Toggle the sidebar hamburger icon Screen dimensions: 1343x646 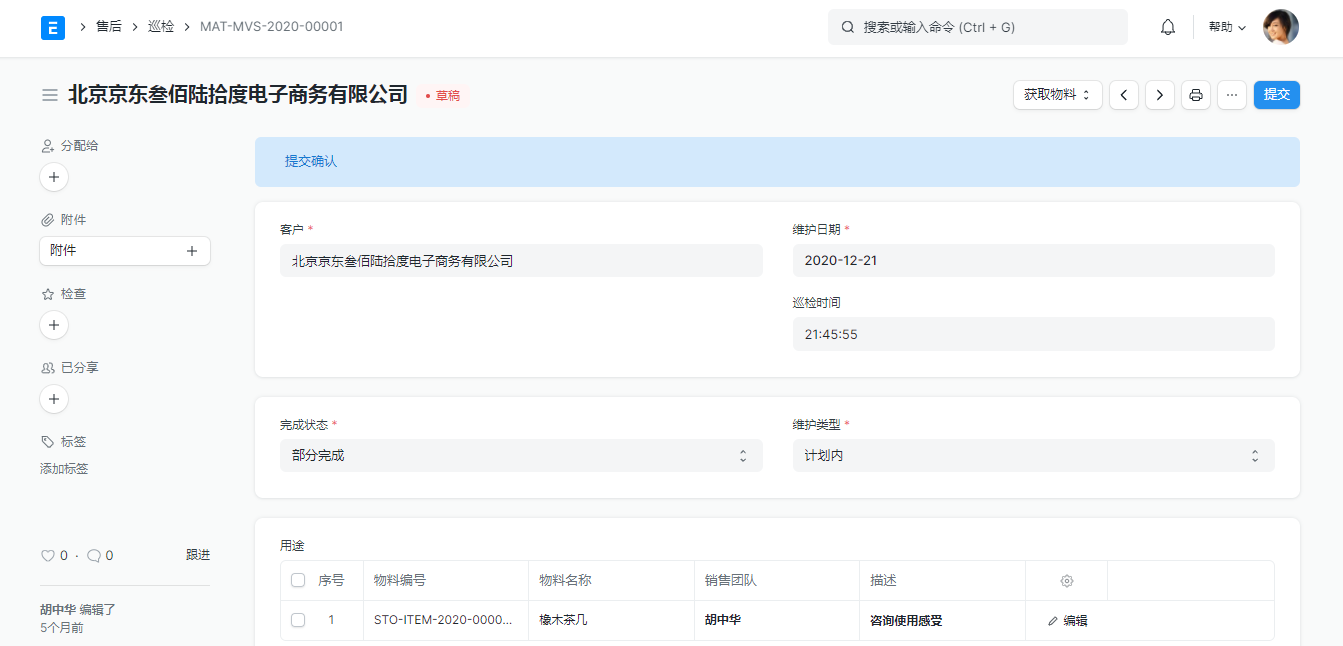(x=49, y=95)
